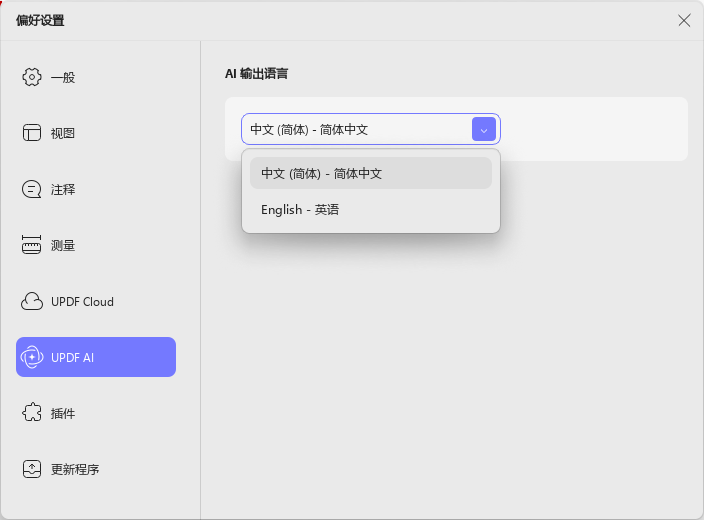The width and height of the screenshot is (704, 520).
Task: Select the UPDF AI settings tab
Action: [96, 357]
